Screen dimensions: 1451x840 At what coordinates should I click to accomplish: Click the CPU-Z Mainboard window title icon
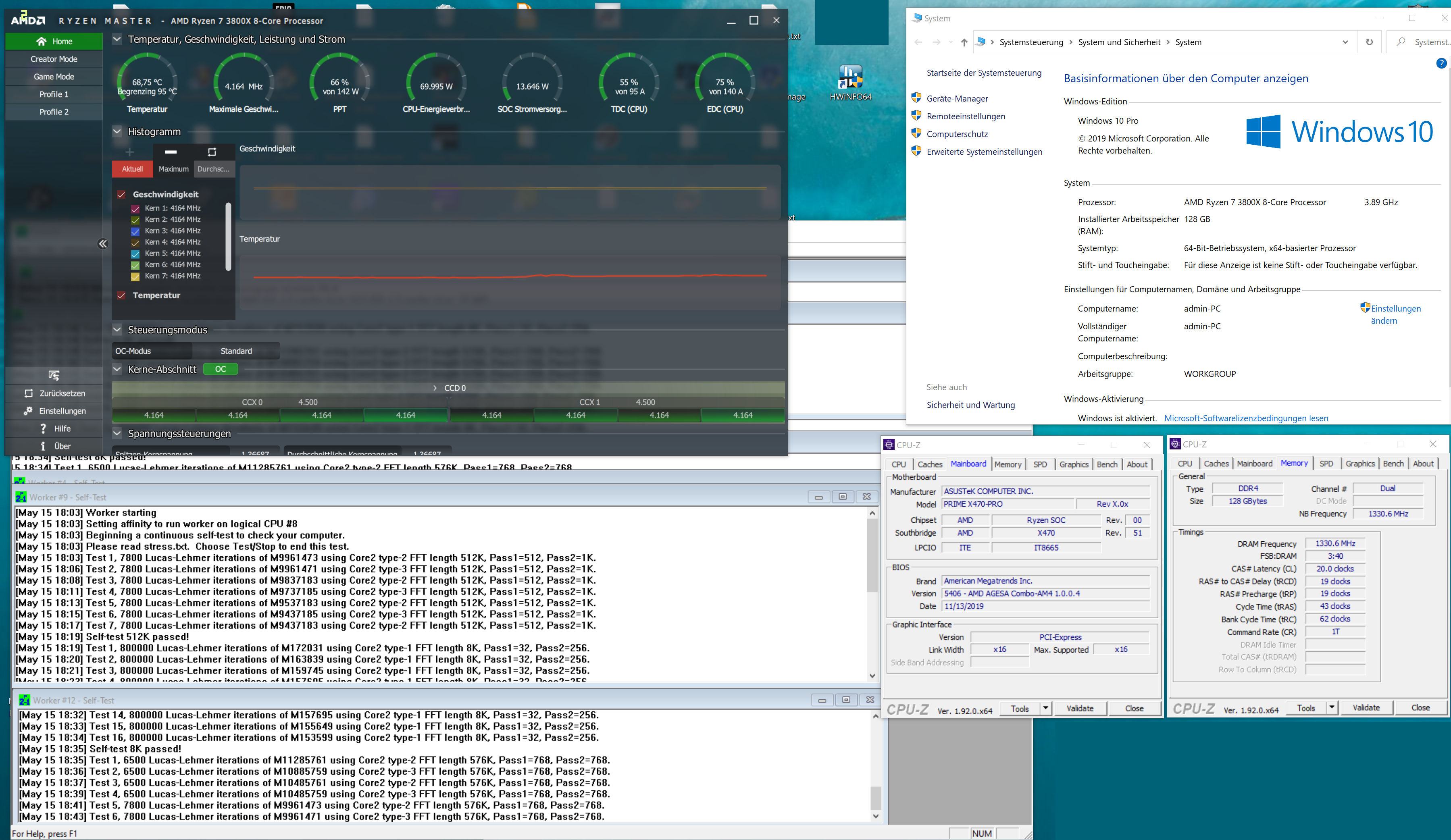(890, 445)
